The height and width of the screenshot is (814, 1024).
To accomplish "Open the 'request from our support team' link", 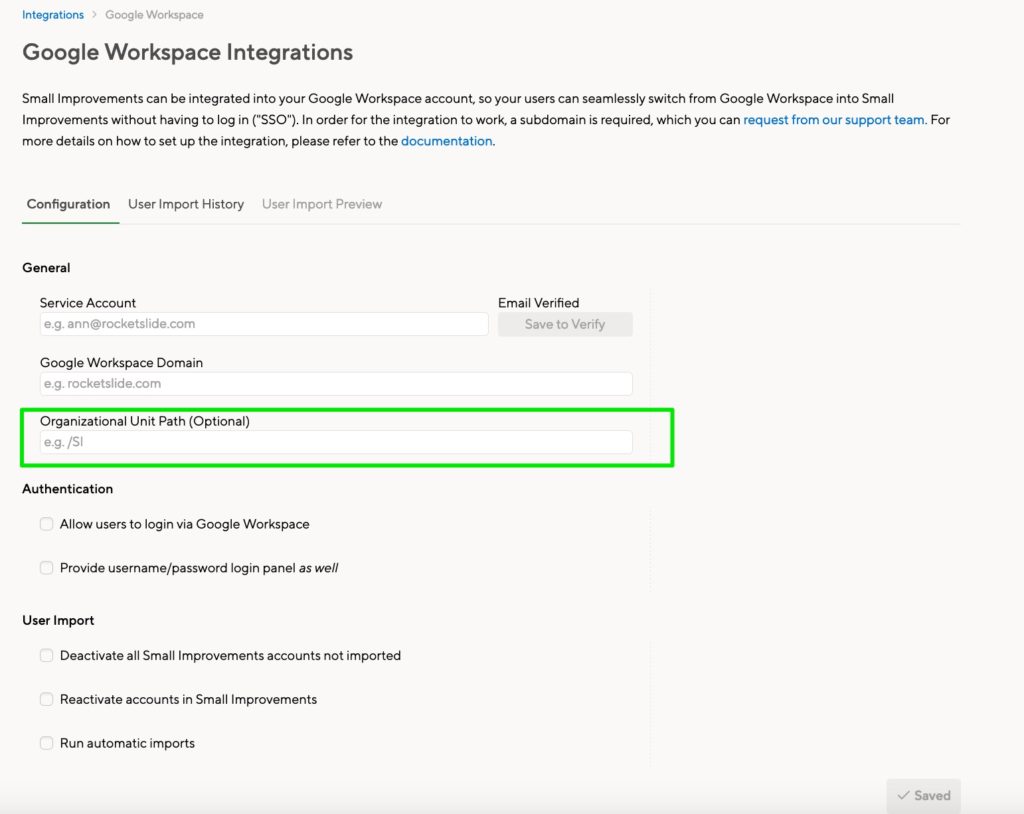I will click(x=833, y=120).
